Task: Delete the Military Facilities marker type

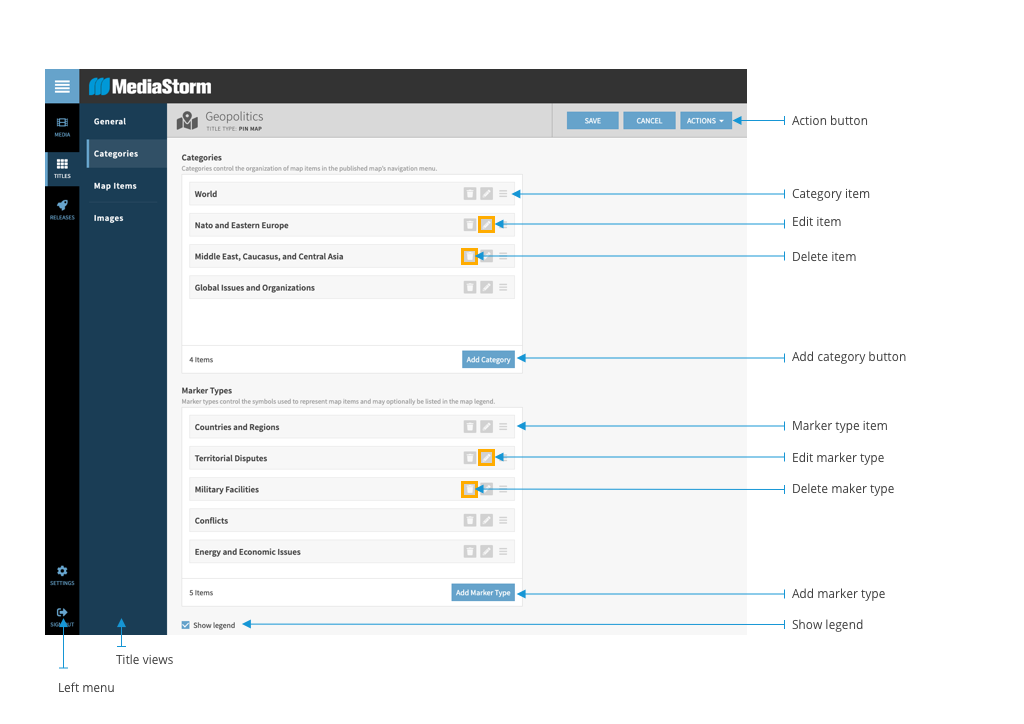Action: click(x=469, y=489)
